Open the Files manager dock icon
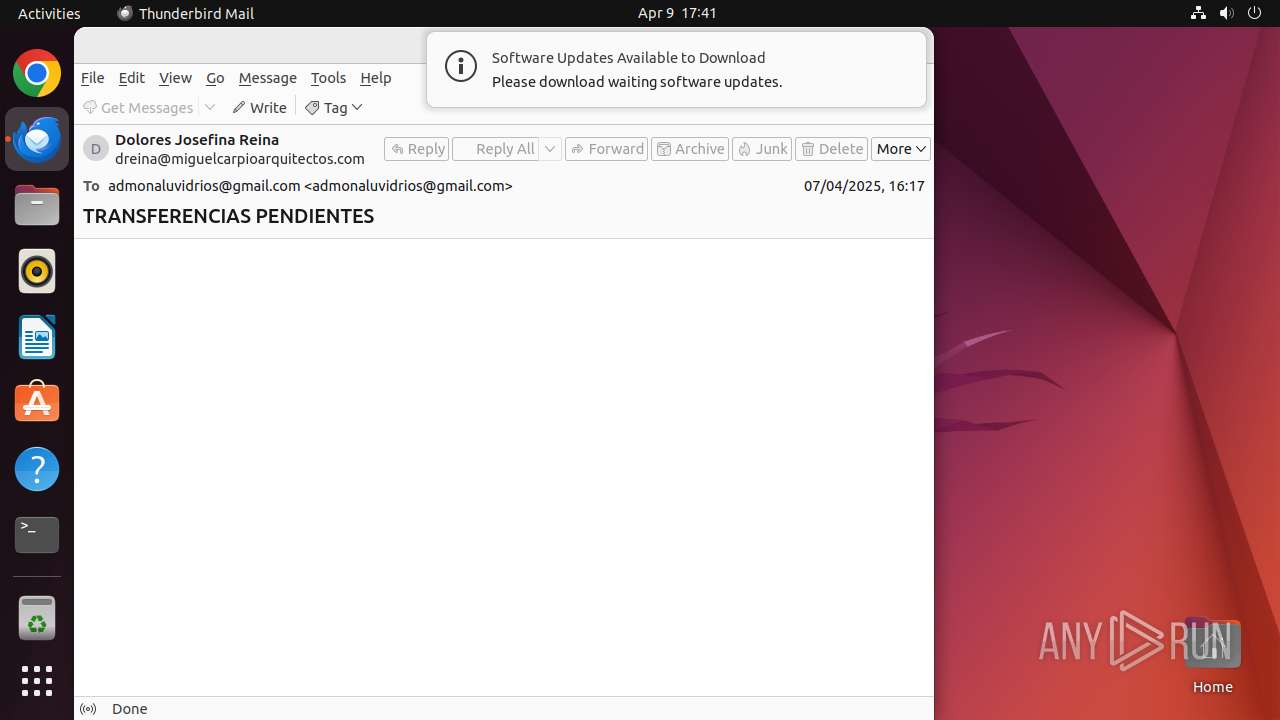Screen dimensions: 1280x720 pos(37,206)
